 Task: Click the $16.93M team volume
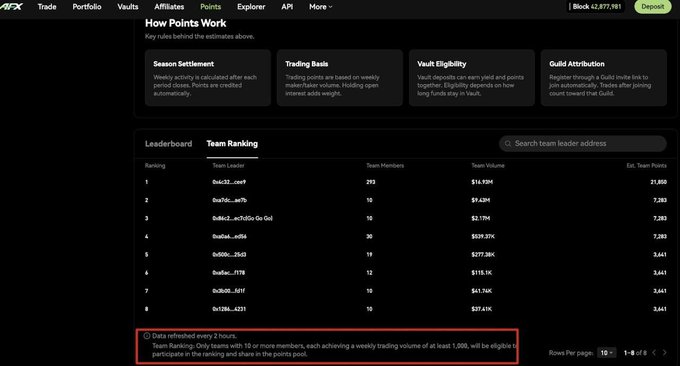(482, 182)
